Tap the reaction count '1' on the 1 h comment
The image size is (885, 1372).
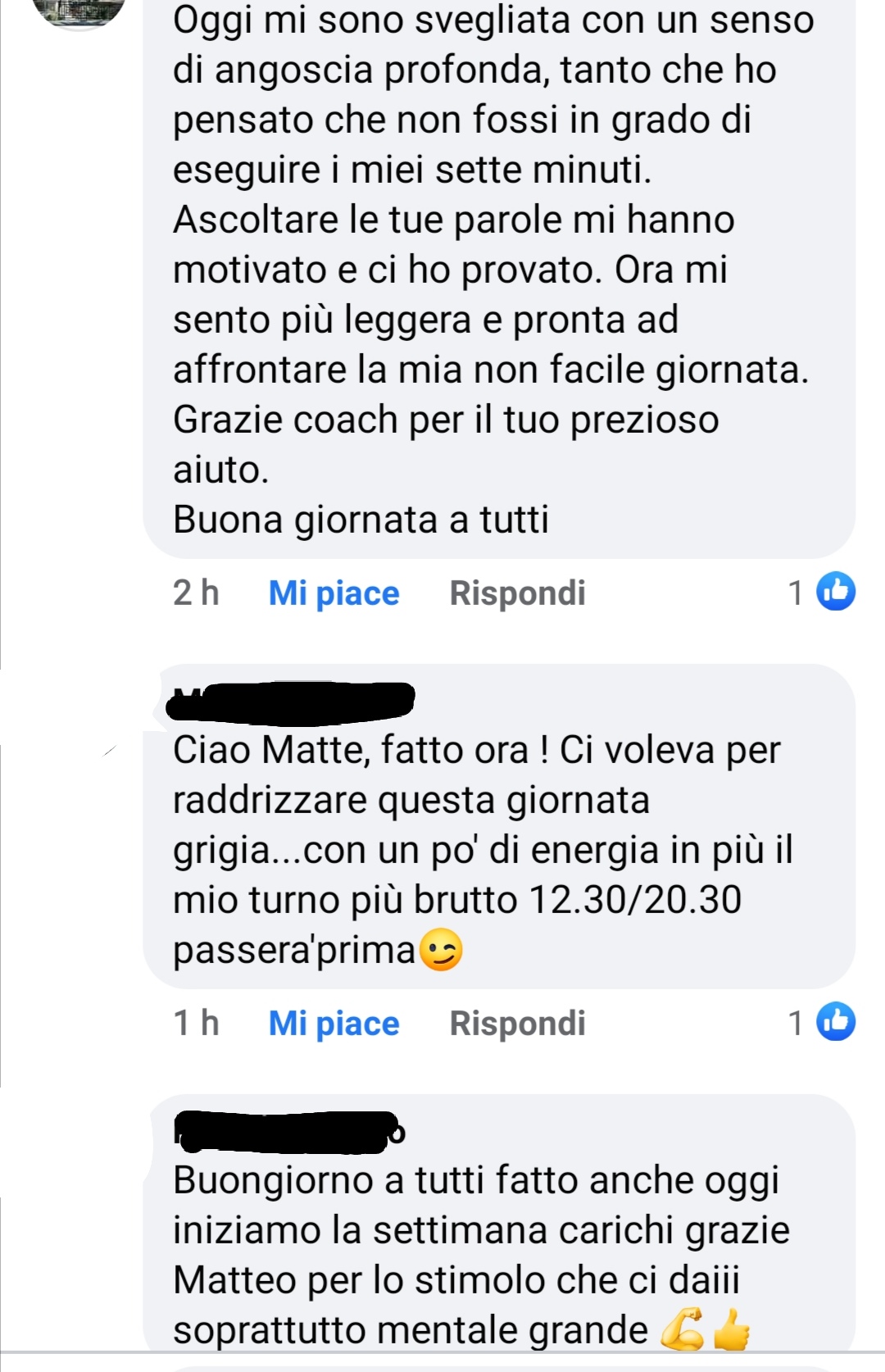pyautogui.click(x=795, y=1023)
